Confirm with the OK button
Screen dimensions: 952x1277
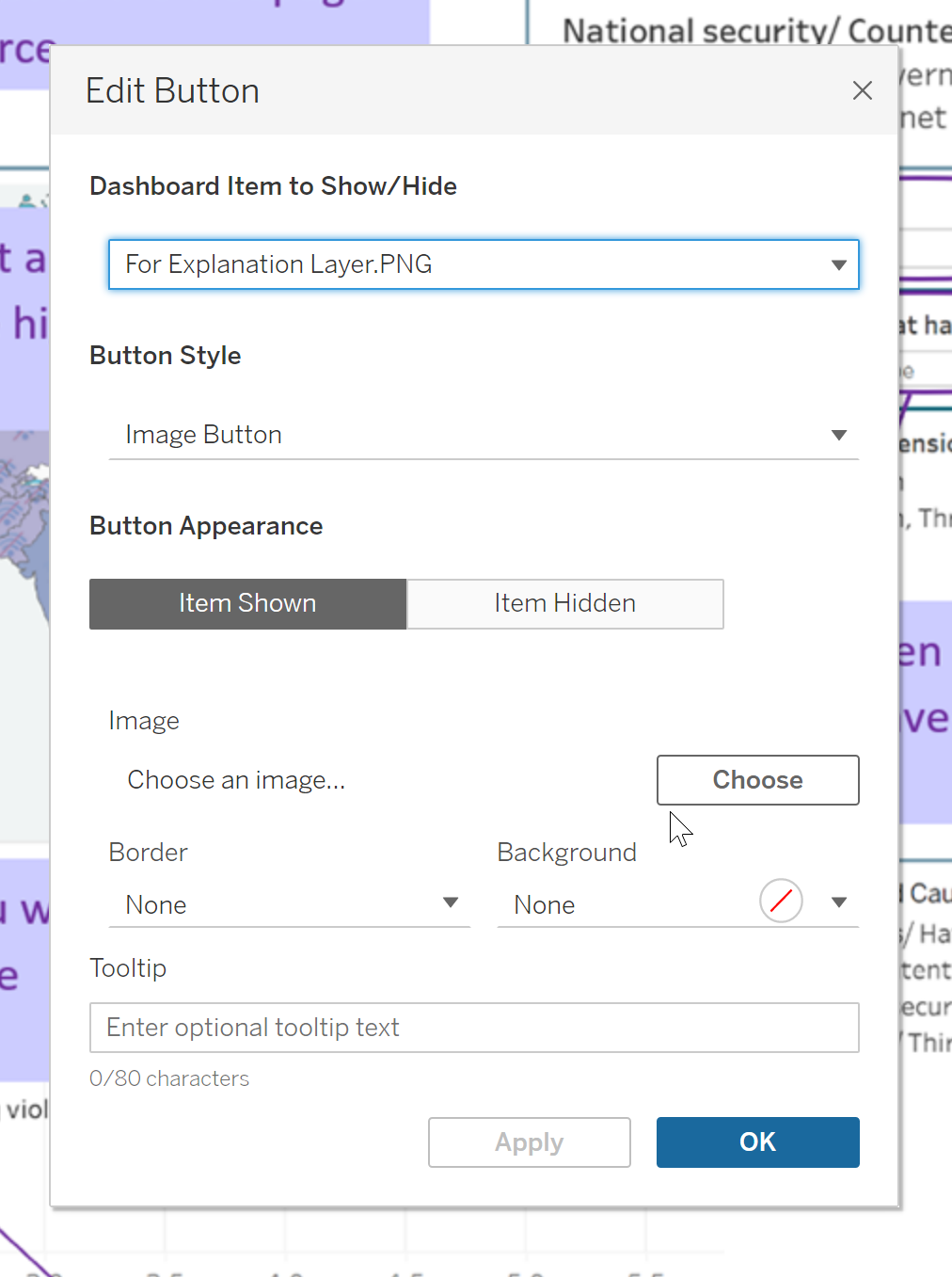[x=757, y=1142]
